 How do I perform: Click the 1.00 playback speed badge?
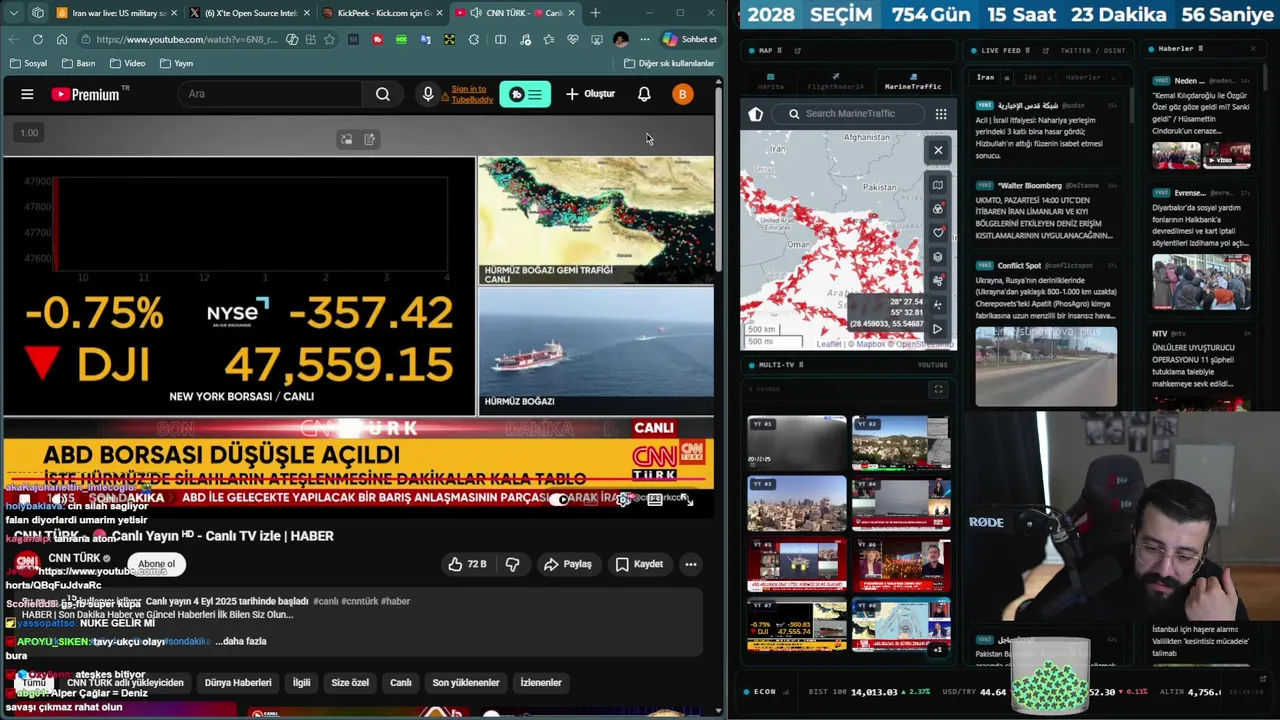[x=29, y=132]
